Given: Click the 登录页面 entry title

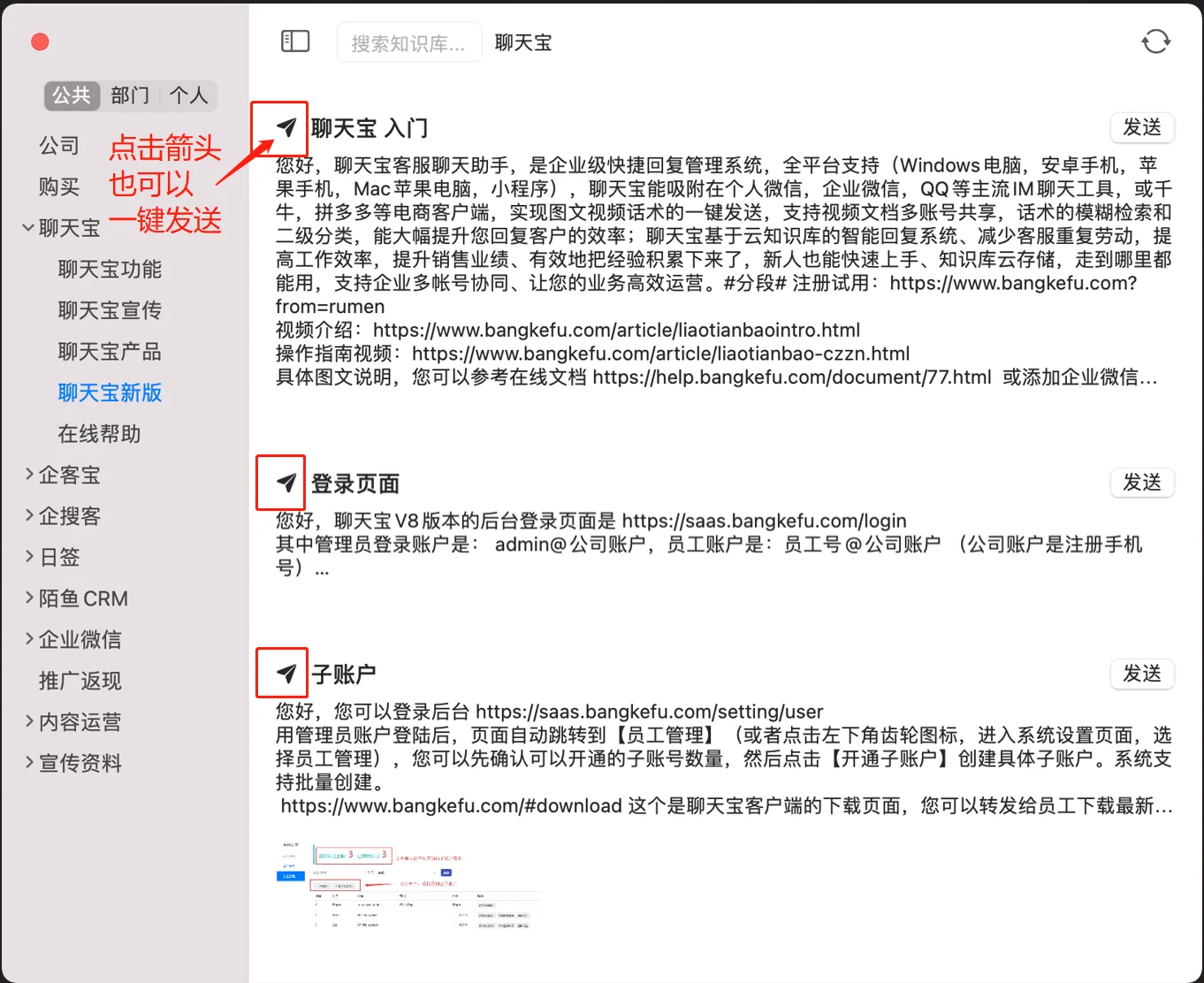Looking at the screenshot, I should [355, 484].
